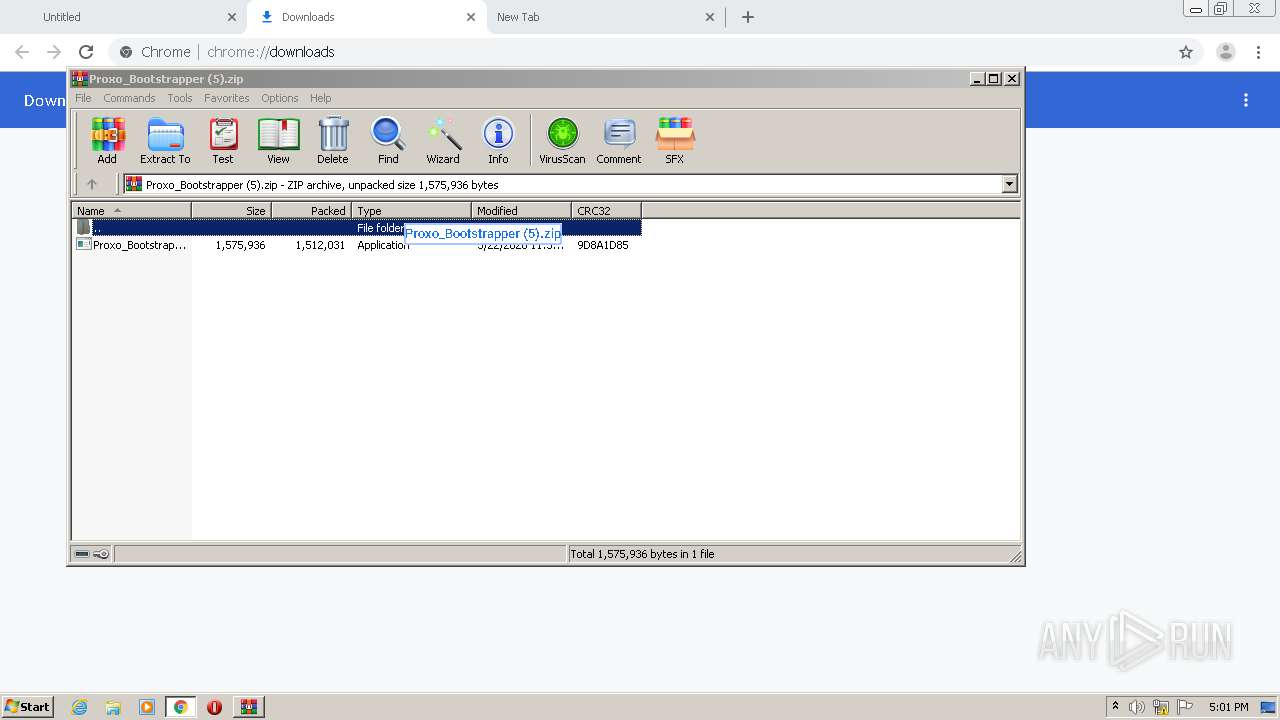Open Chrome three-dot menu
1280x720 pixels.
point(1258,52)
